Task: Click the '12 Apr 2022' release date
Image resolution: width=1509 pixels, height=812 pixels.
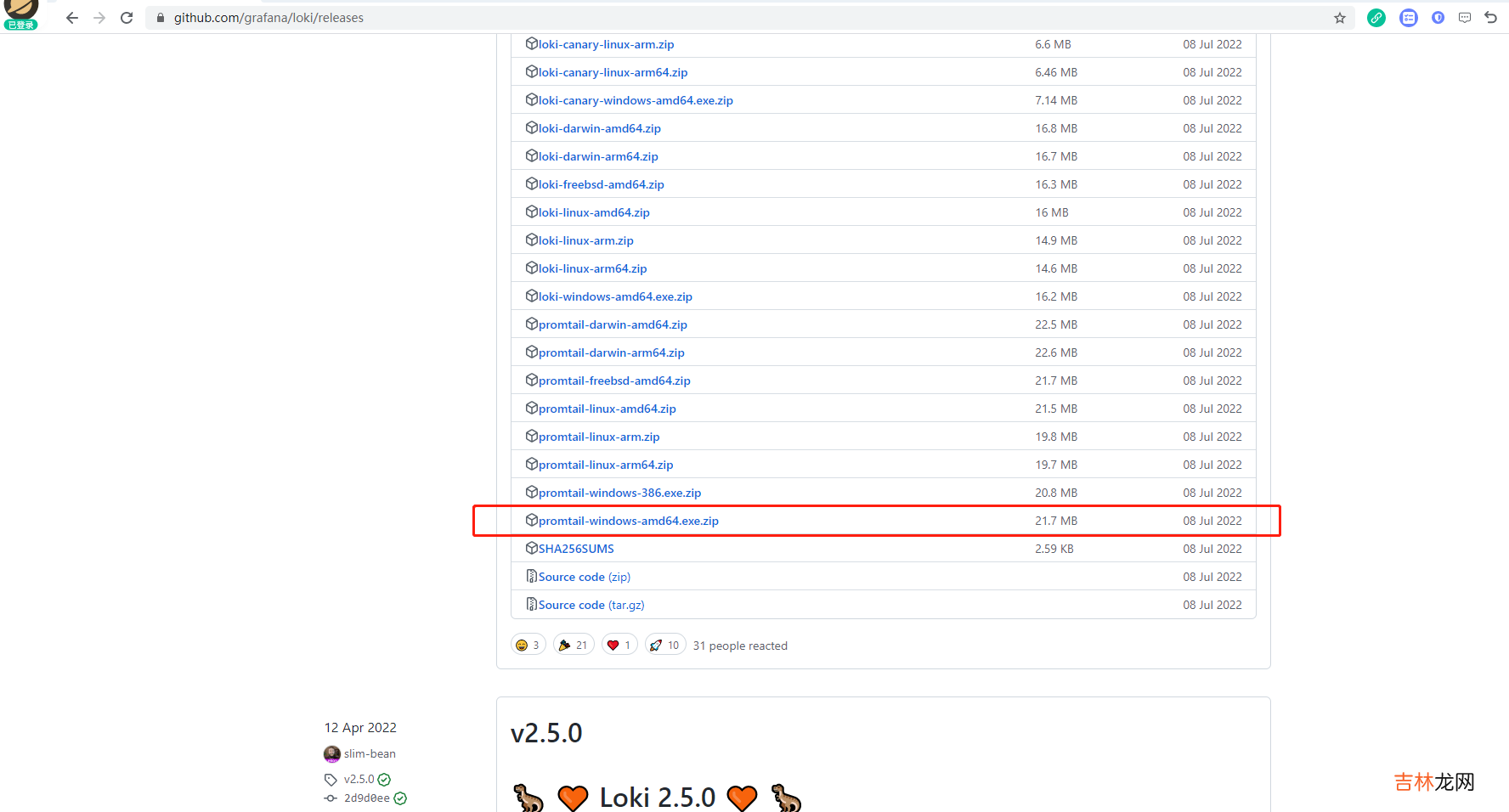Action: click(360, 728)
